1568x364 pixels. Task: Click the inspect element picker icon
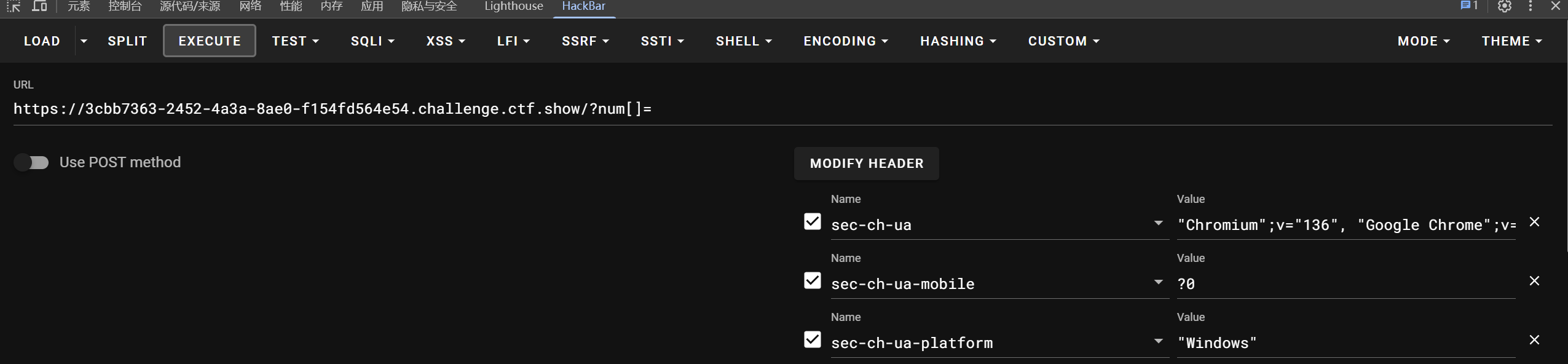[x=14, y=6]
